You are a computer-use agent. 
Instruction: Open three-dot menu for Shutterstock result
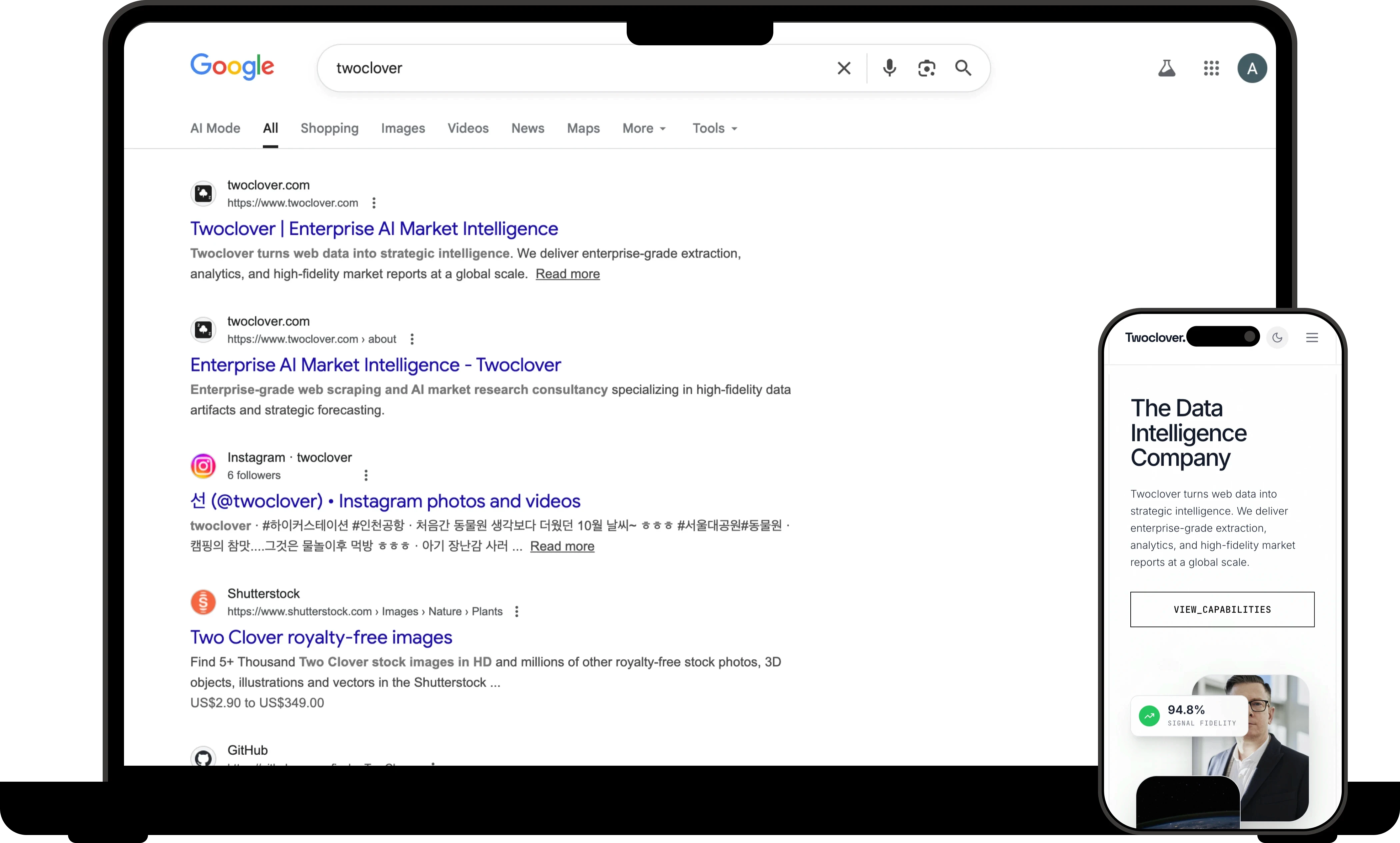pyautogui.click(x=516, y=612)
